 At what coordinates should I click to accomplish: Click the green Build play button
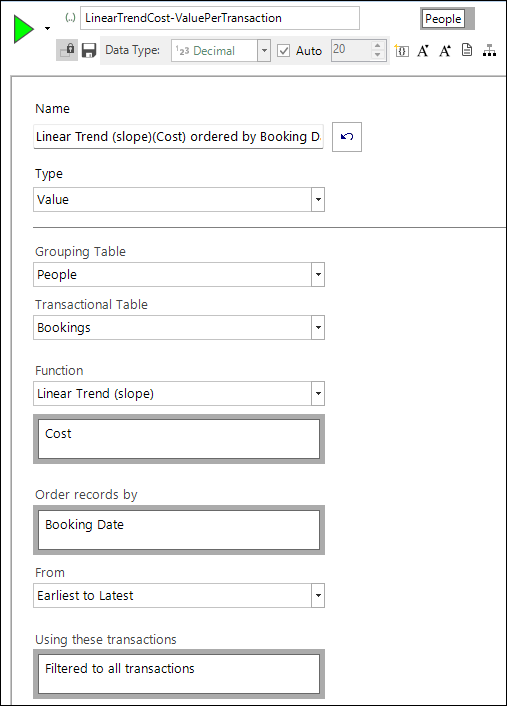pos(23,29)
